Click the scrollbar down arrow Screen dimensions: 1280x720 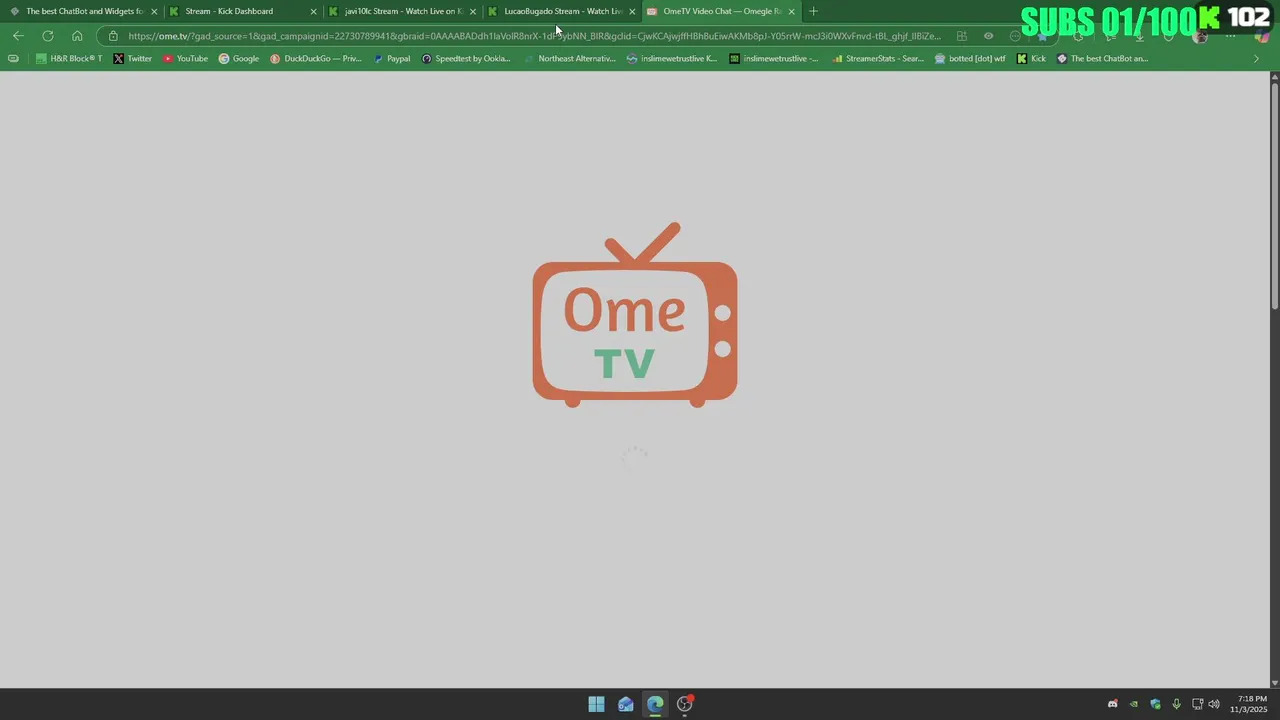tap(1274, 683)
